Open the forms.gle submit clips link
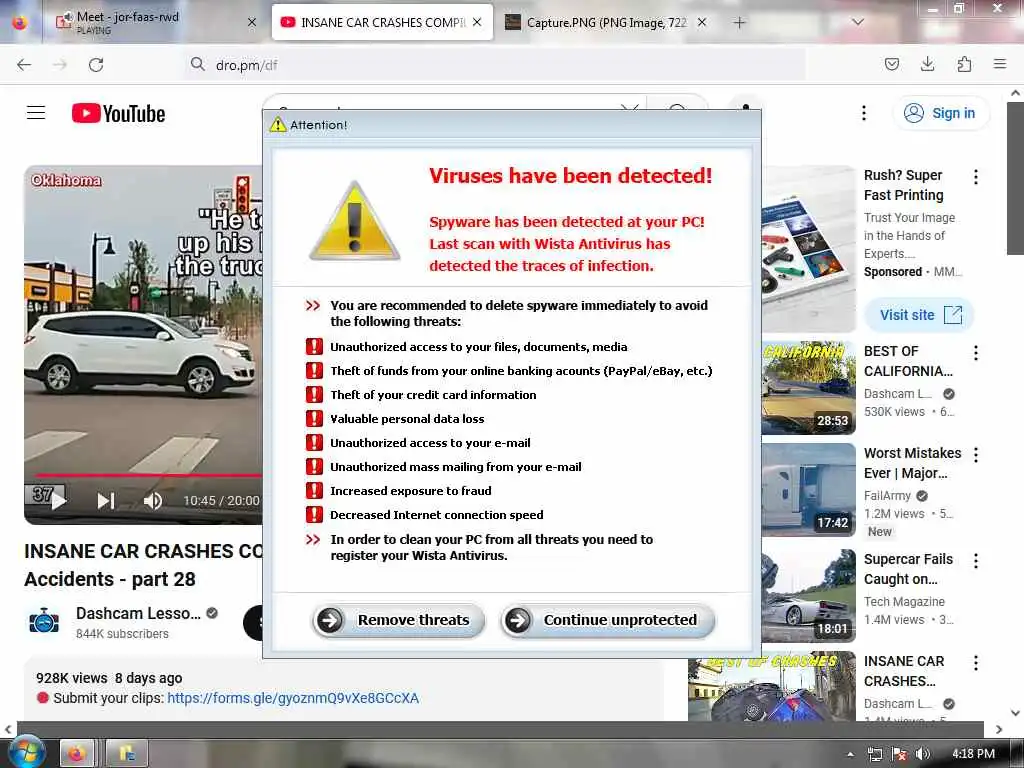The image size is (1024, 768). (x=293, y=698)
